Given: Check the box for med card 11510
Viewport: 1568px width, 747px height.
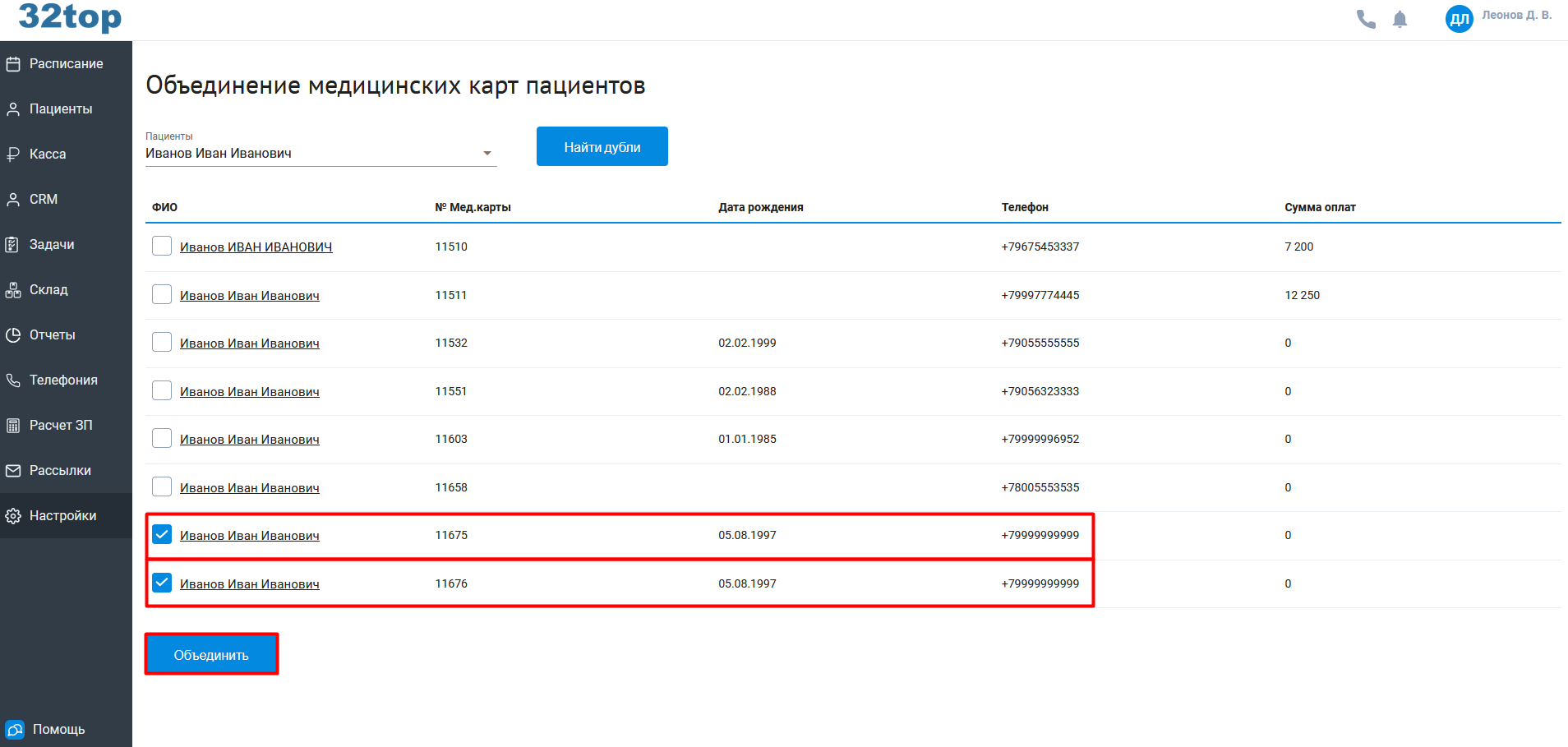Looking at the screenshot, I should pyautogui.click(x=162, y=247).
